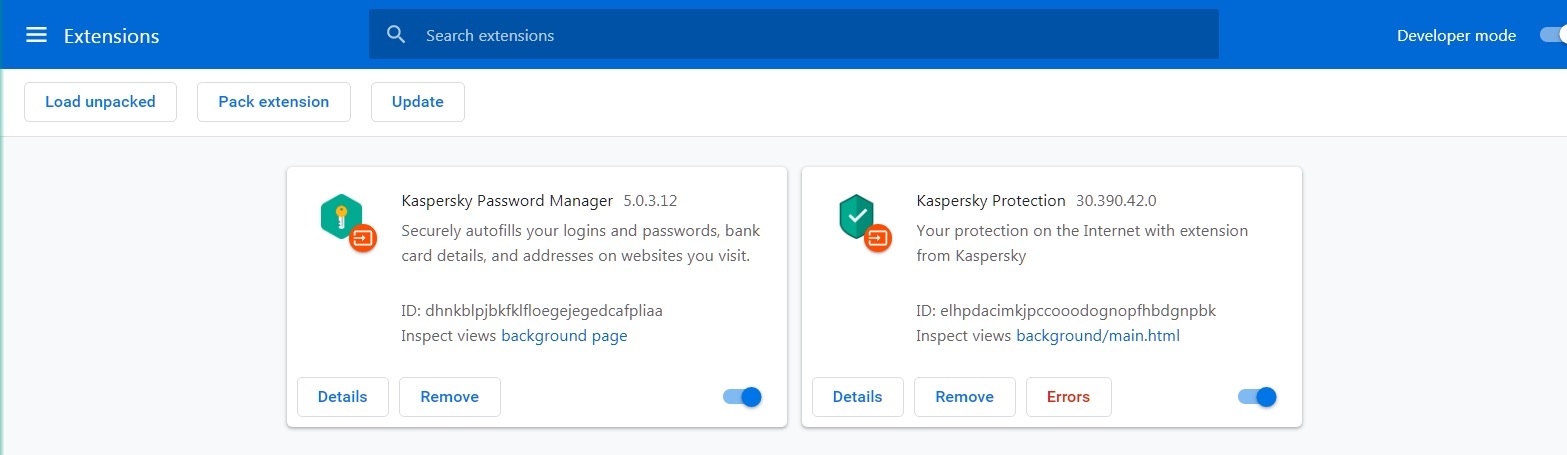
Task: Click the Search extensions field
Action: (x=800, y=35)
